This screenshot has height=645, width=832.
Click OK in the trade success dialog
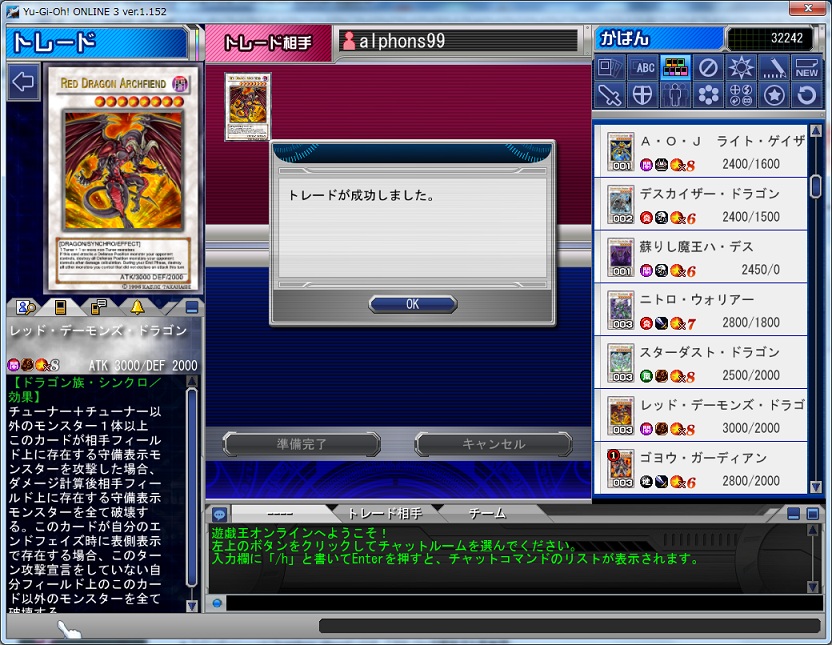click(413, 304)
